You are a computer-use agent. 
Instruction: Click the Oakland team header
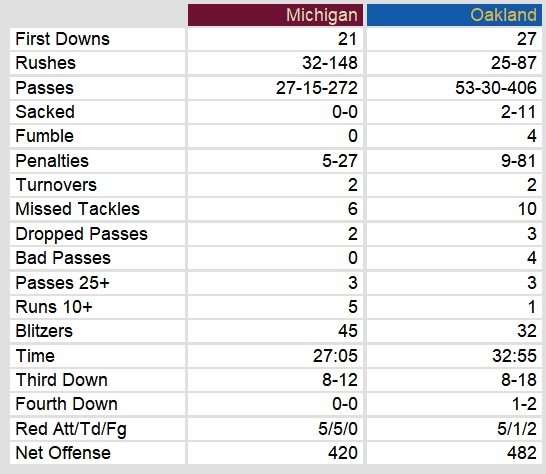point(454,15)
